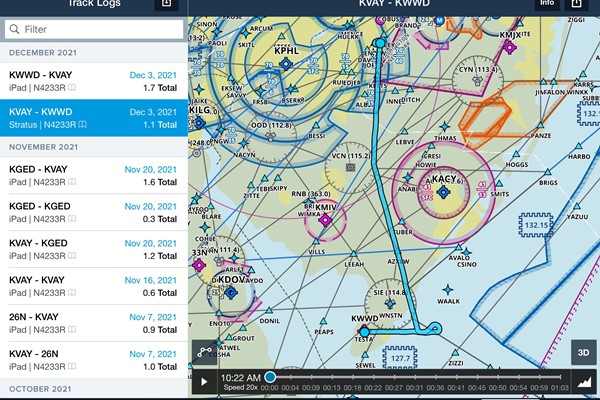Screen dimensions: 600x400
Task: Select 26N - KVAY track log entry
Action: pyautogui.click(x=93, y=323)
